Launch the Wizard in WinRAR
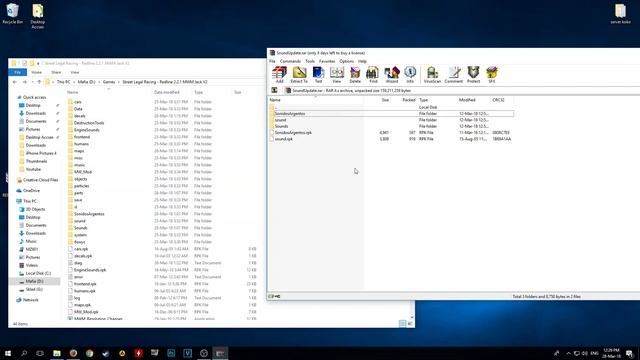The image size is (640, 360). [392, 75]
